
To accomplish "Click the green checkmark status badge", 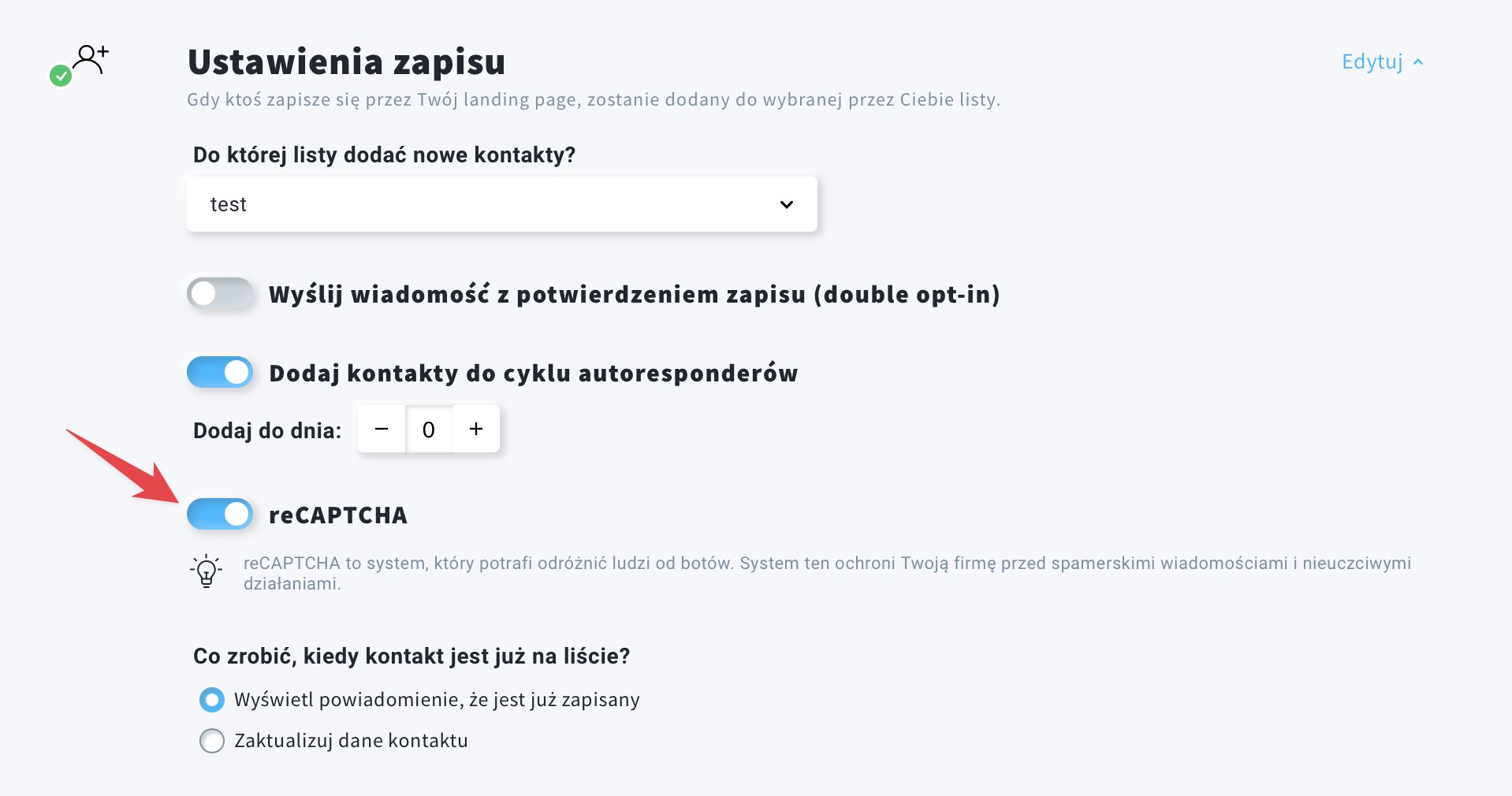I will click(61, 76).
